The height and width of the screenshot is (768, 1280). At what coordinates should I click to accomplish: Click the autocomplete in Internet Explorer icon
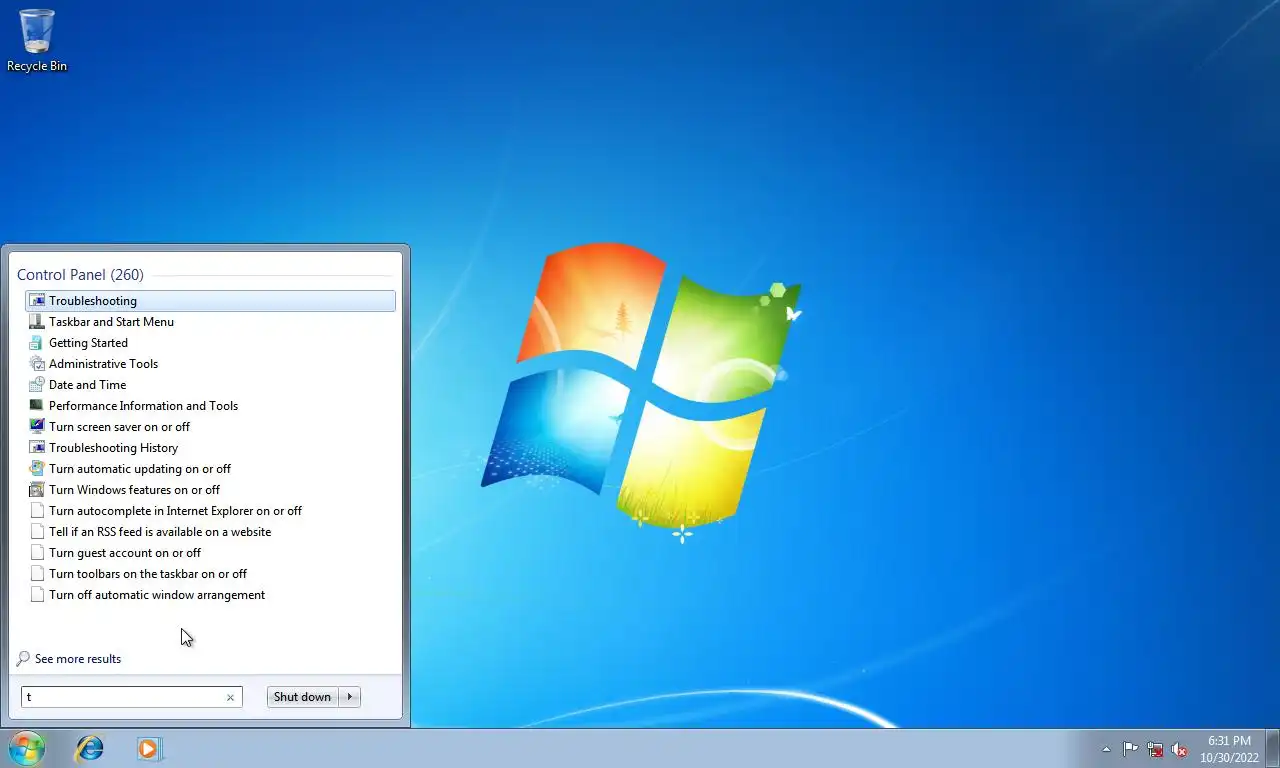pyautogui.click(x=37, y=511)
